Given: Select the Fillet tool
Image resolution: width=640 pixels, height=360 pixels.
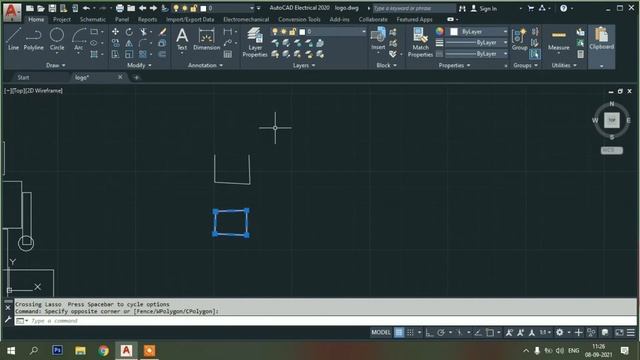Looking at the screenshot, I should (x=143, y=43).
